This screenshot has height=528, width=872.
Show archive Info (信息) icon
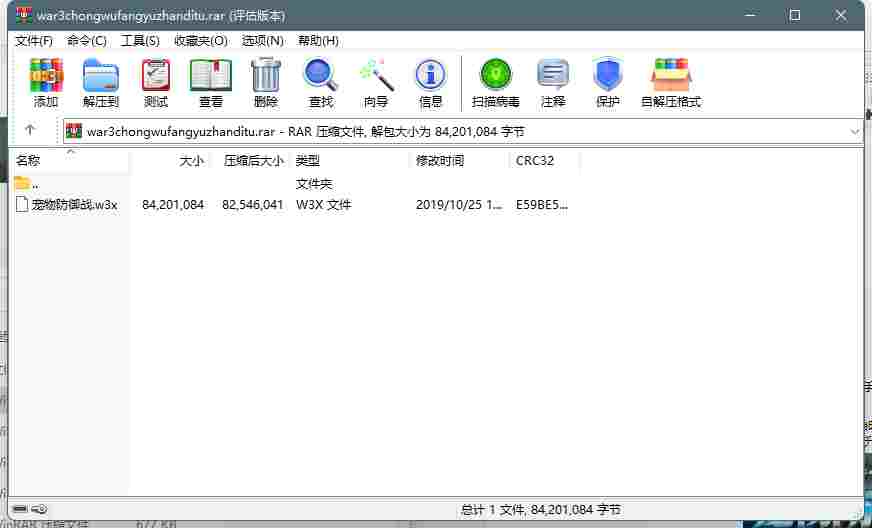coord(430,76)
